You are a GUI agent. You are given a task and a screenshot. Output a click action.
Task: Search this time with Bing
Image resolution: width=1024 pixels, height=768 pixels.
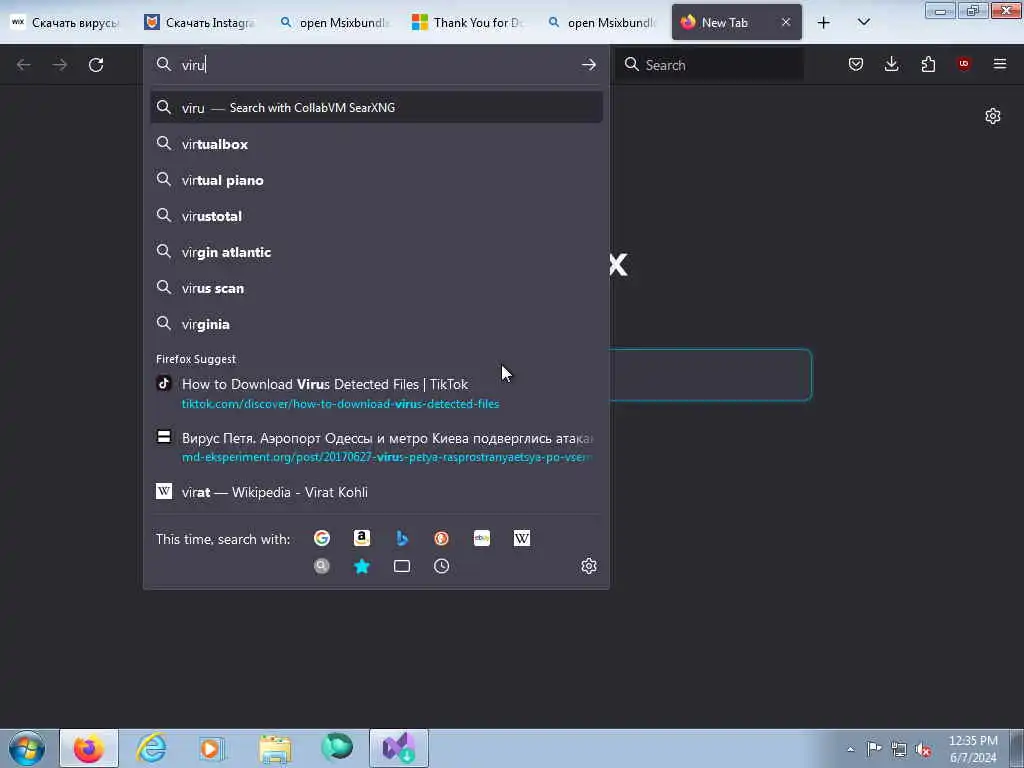402,538
